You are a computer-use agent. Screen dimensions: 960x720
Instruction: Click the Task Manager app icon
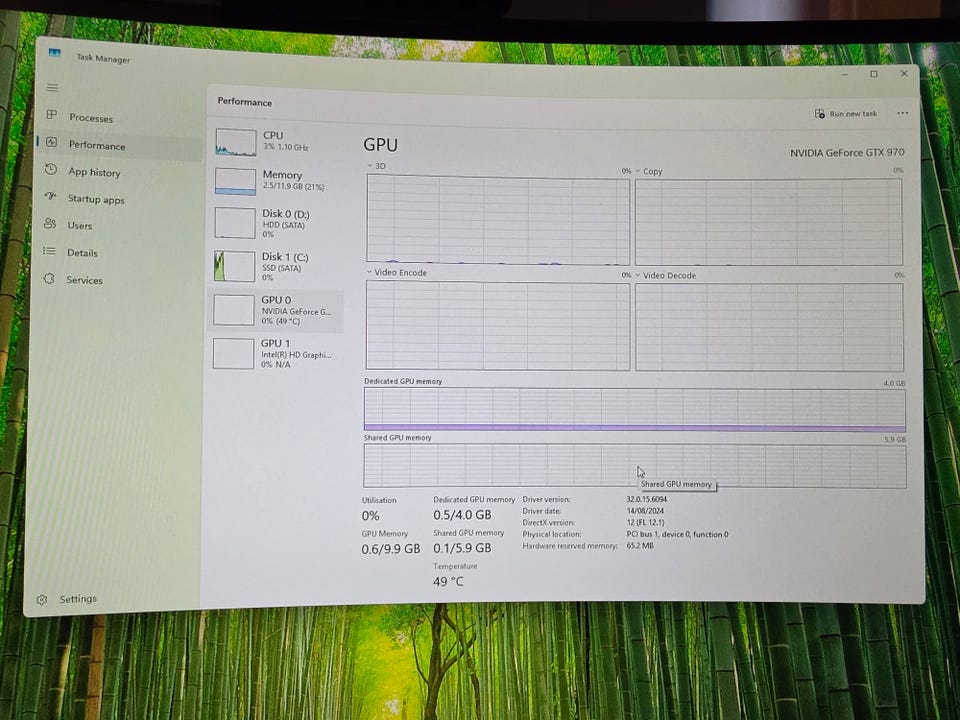(55, 53)
